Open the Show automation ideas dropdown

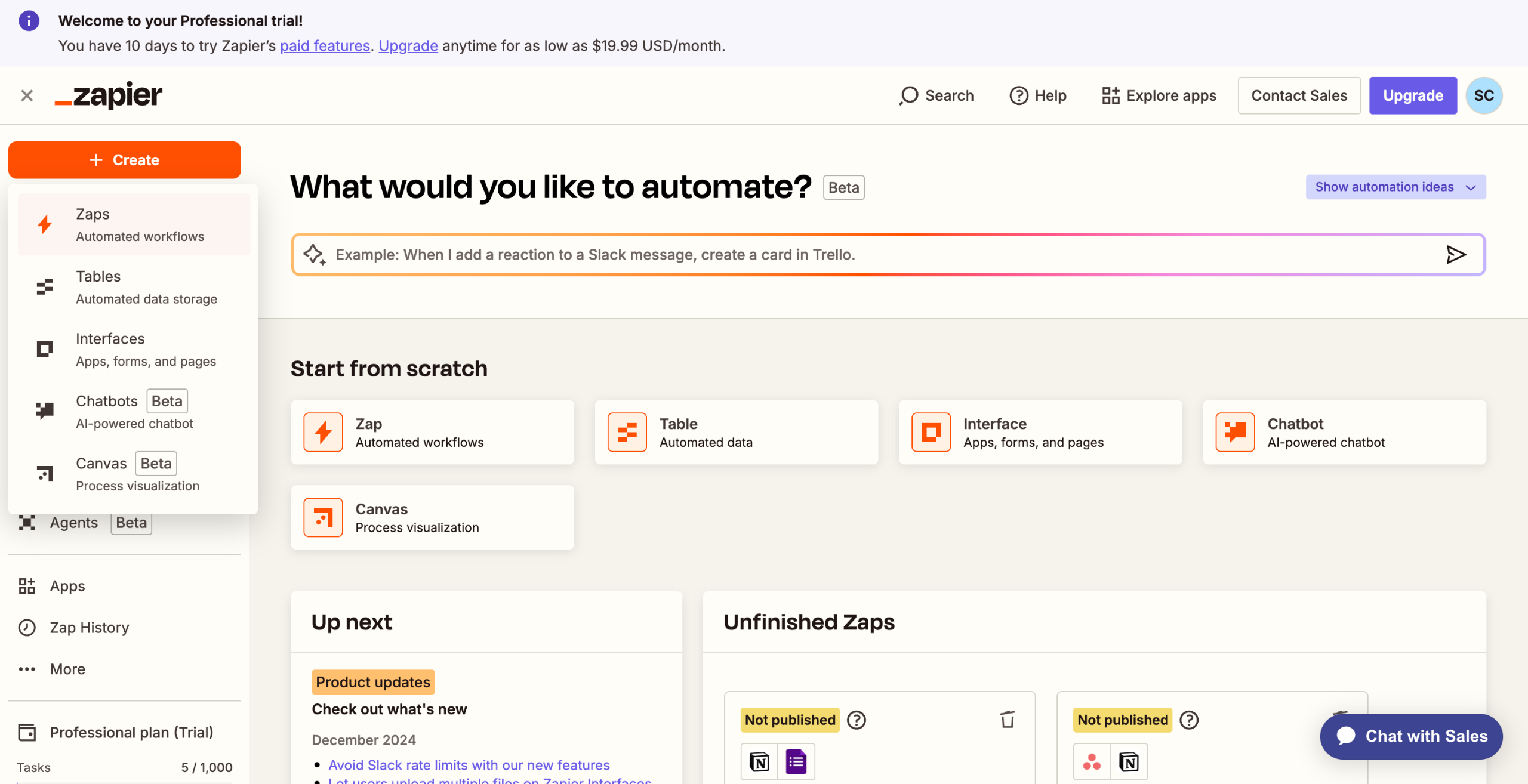point(1395,187)
